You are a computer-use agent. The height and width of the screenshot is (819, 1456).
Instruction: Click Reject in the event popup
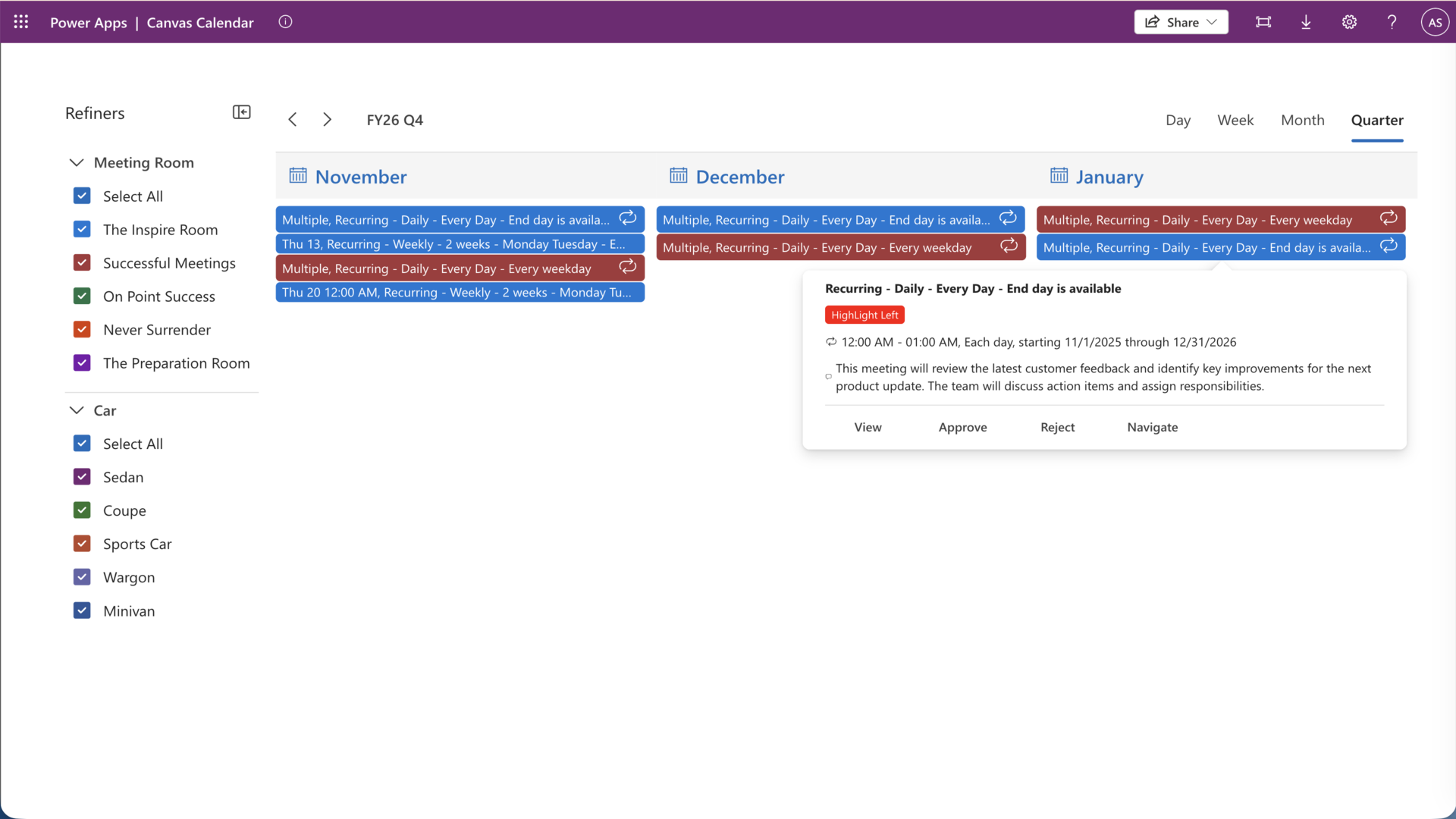(1057, 427)
